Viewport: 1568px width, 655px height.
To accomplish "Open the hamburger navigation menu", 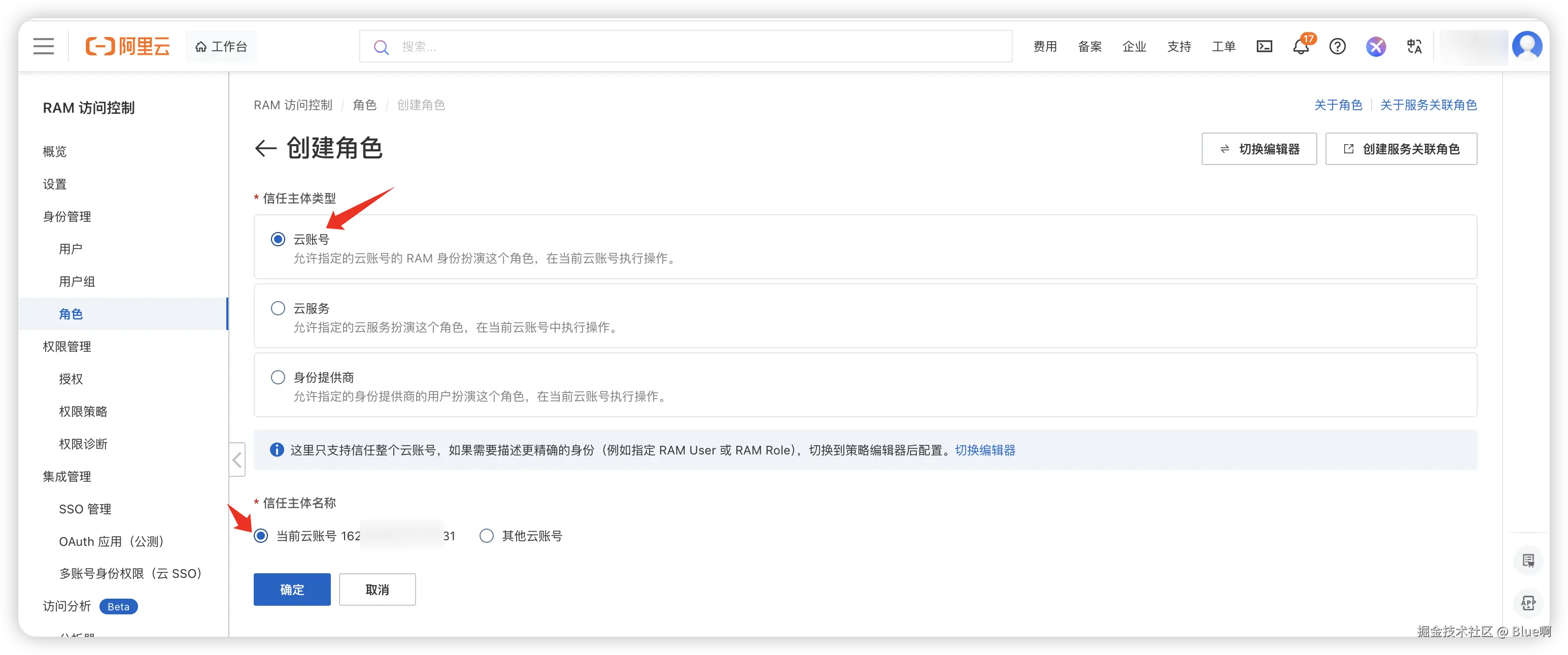I will (43, 46).
